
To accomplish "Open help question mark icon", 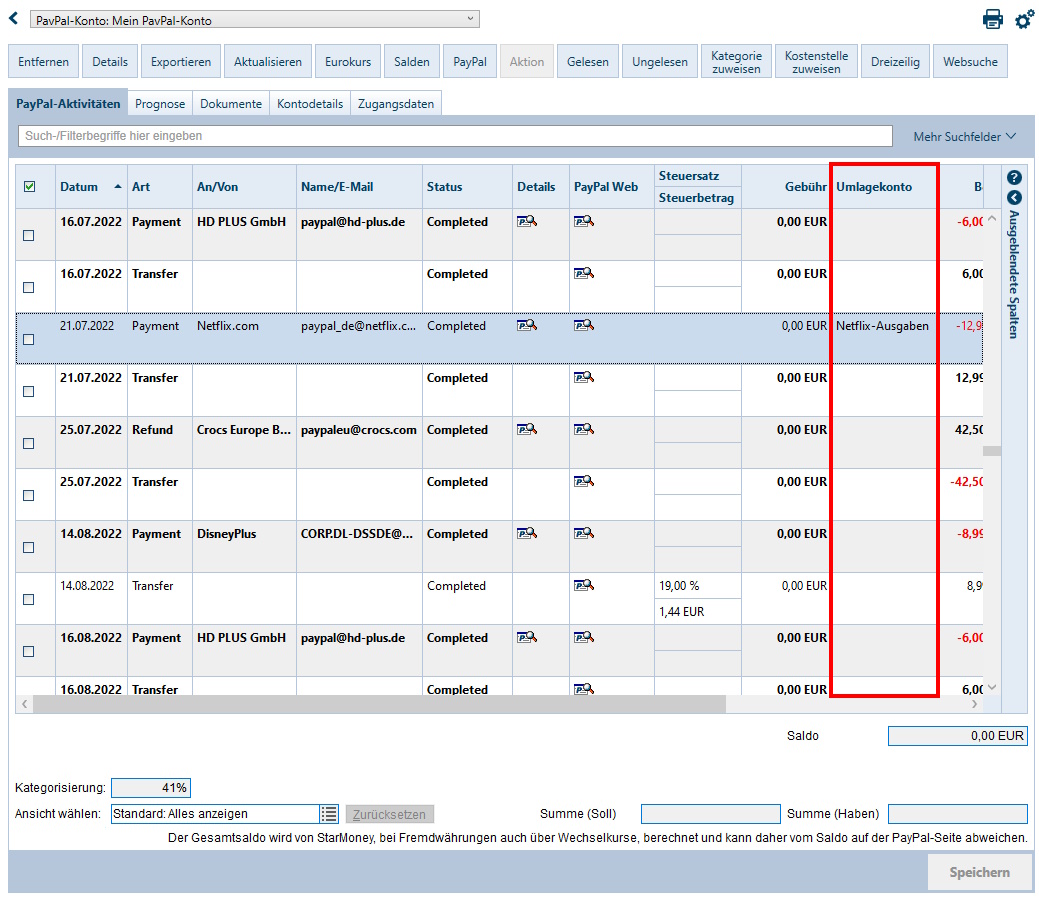I will (x=1014, y=178).
